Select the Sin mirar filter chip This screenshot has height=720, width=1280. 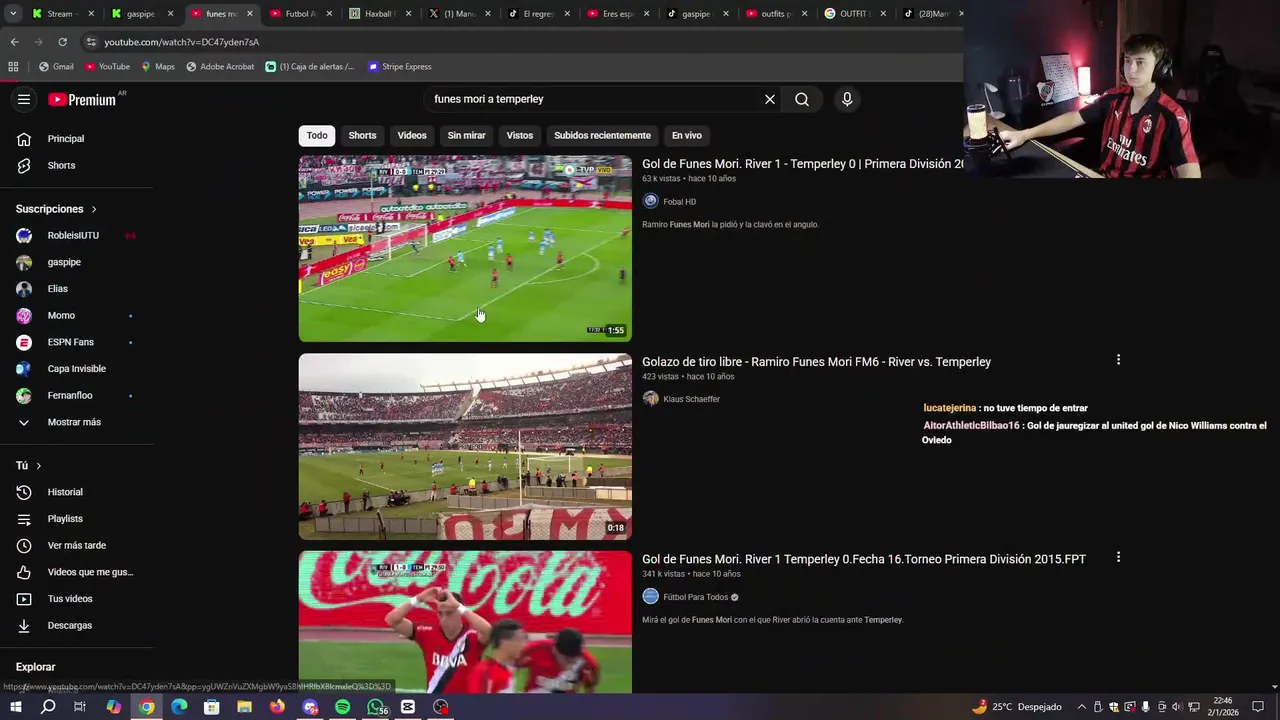[x=466, y=135]
